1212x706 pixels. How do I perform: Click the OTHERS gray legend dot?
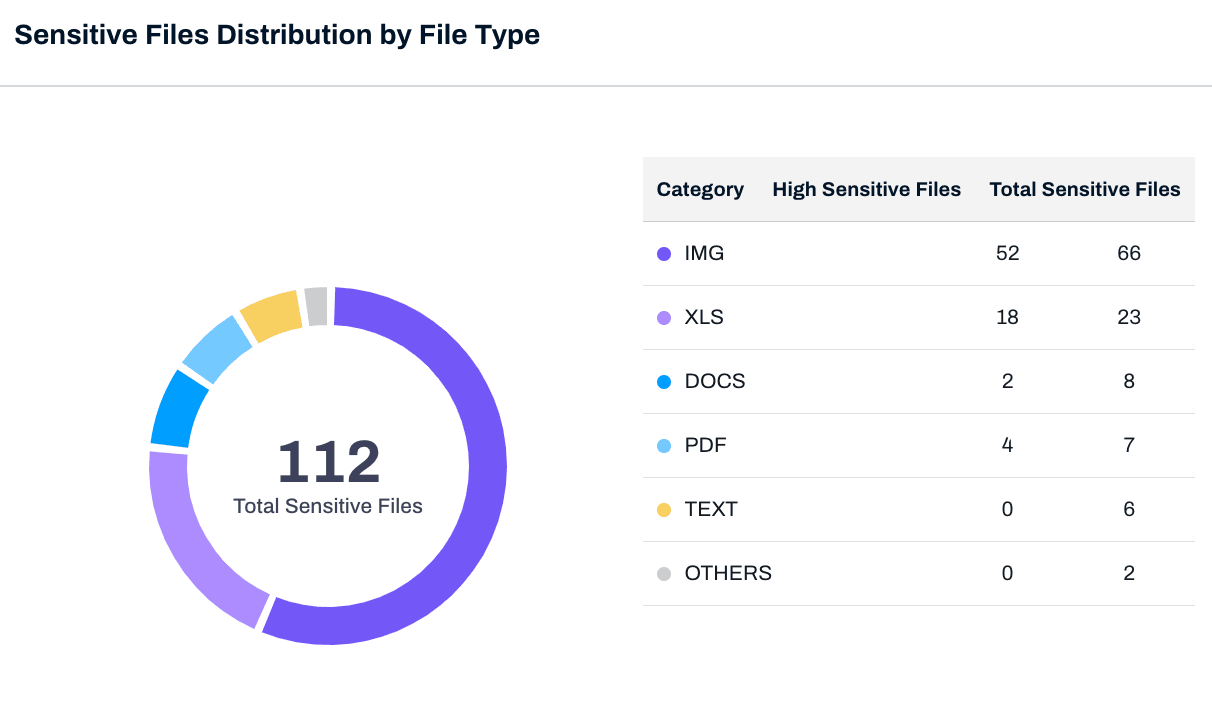(x=664, y=574)
